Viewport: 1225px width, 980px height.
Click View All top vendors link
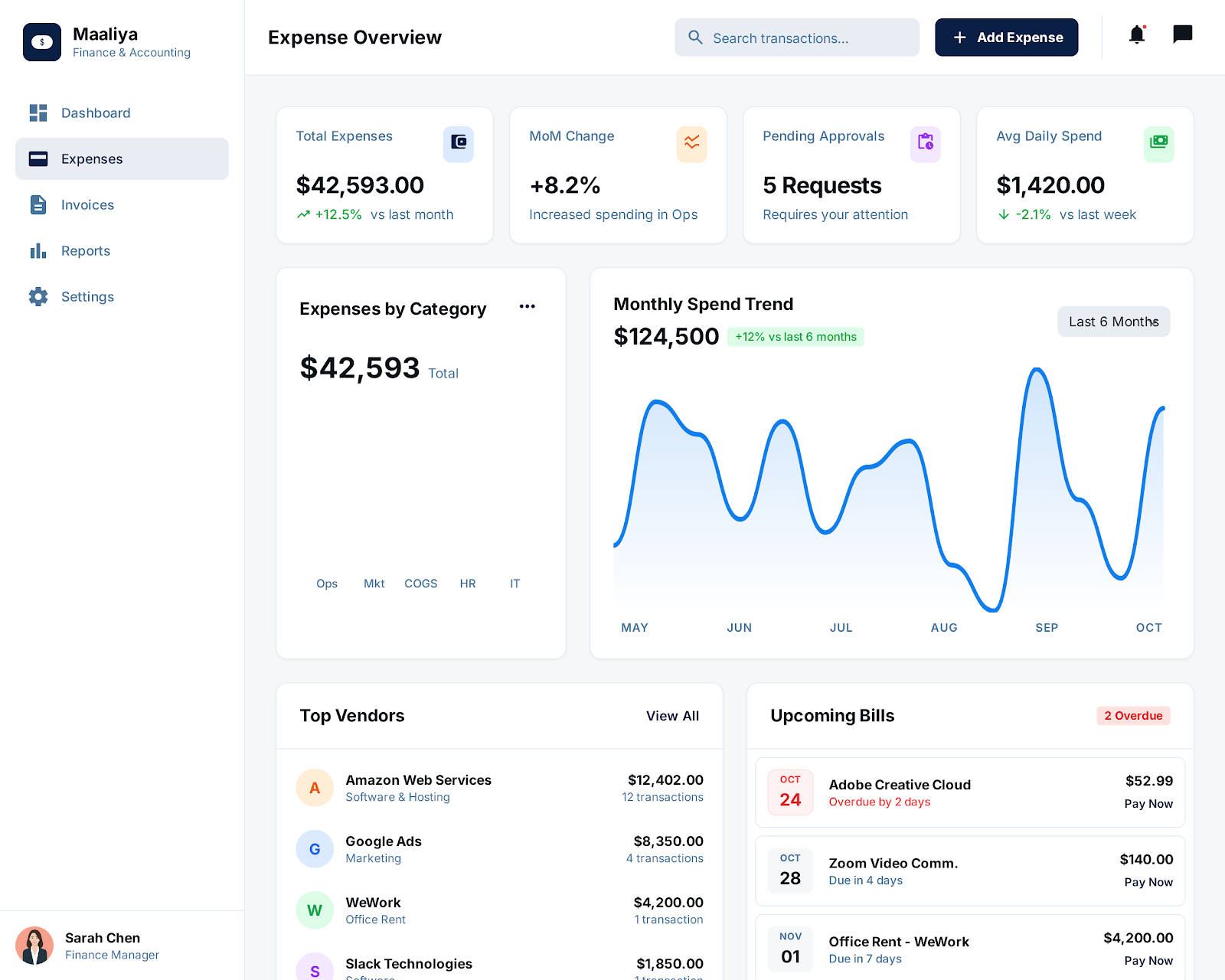point(672,716)
